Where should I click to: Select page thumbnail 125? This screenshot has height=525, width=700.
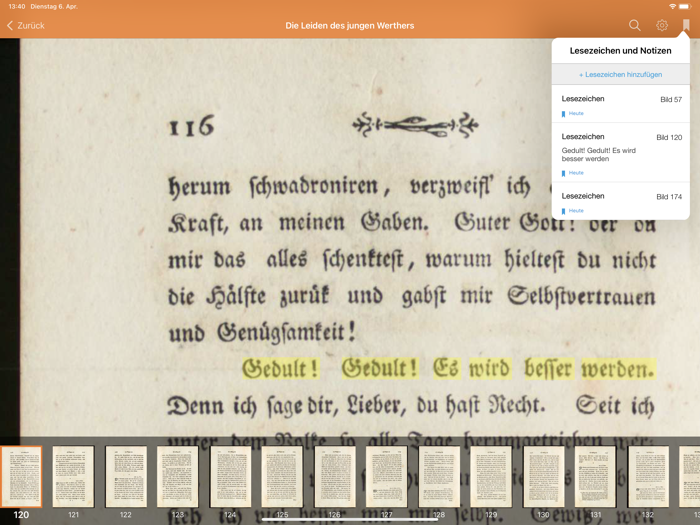[x=282, y=477]
